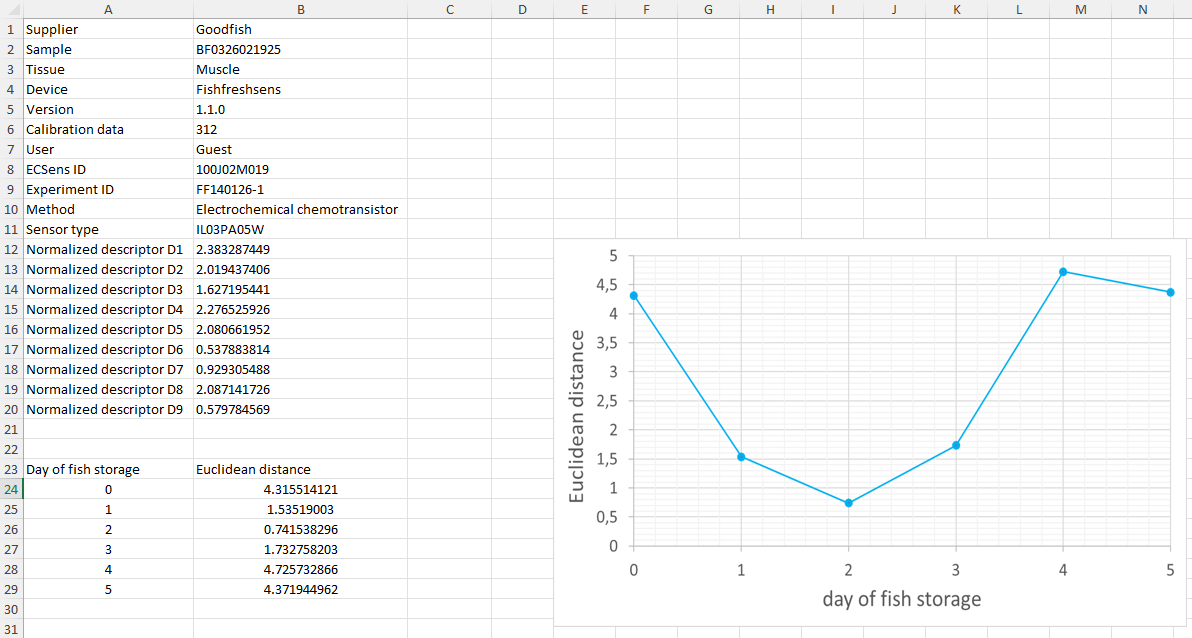Select D7 value 0.929305488
The height and width of the screenshot is (638, 1192).
(300, 370)
